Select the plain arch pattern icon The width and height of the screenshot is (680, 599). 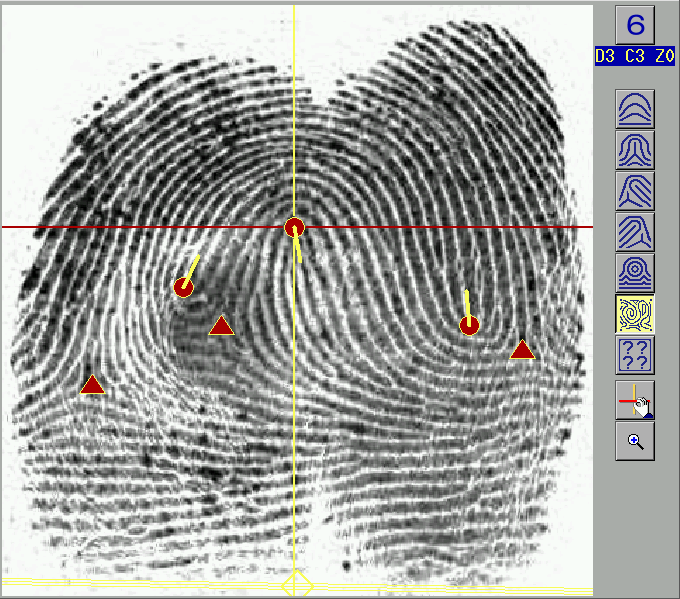[635, 109]
